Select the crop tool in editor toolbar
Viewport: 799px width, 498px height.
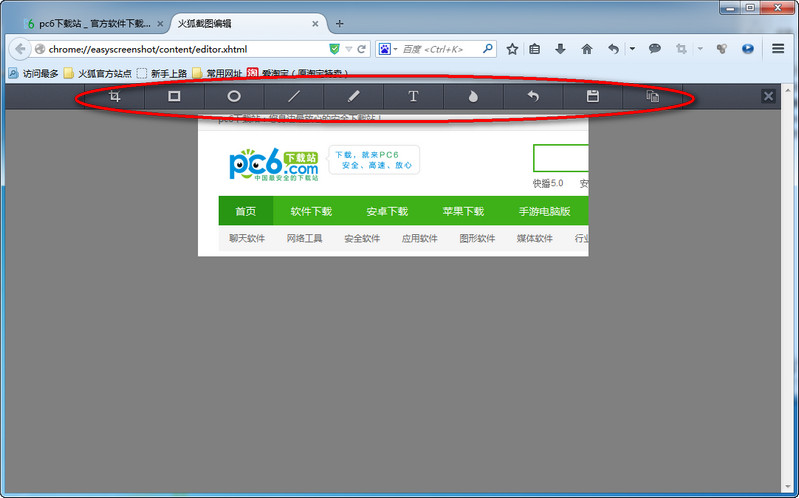[x=115, y=97]
